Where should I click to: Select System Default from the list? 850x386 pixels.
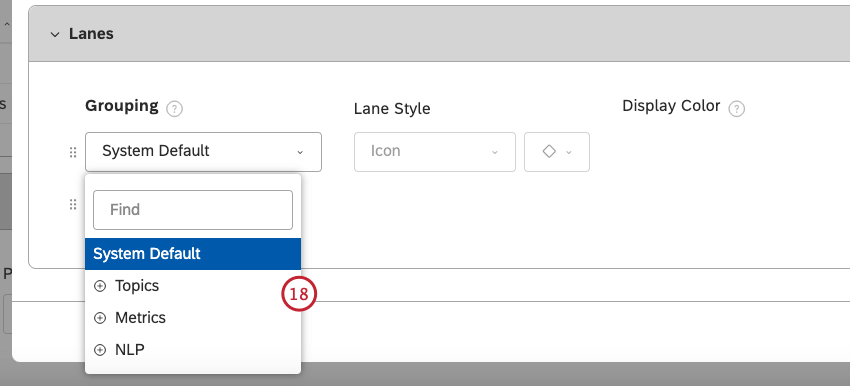pyautogui.click(x=193, y=254)
